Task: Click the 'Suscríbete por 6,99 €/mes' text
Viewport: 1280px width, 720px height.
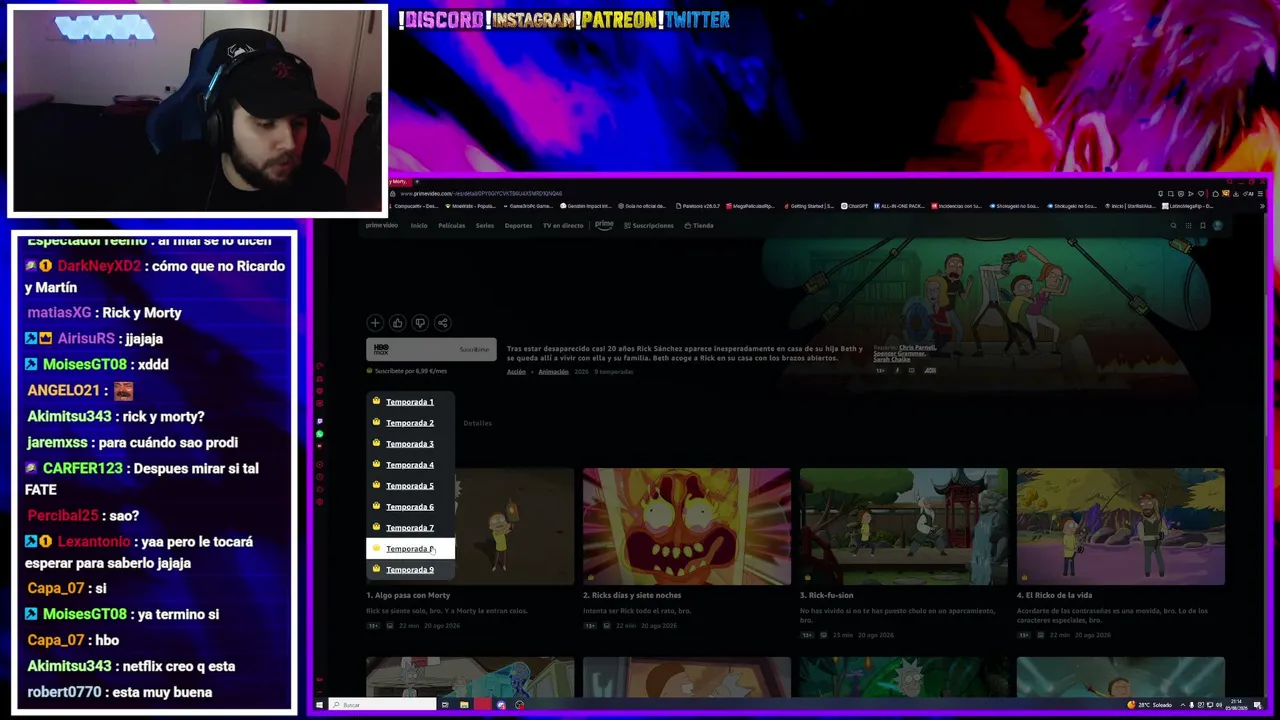Action: (x=408, y=371)
